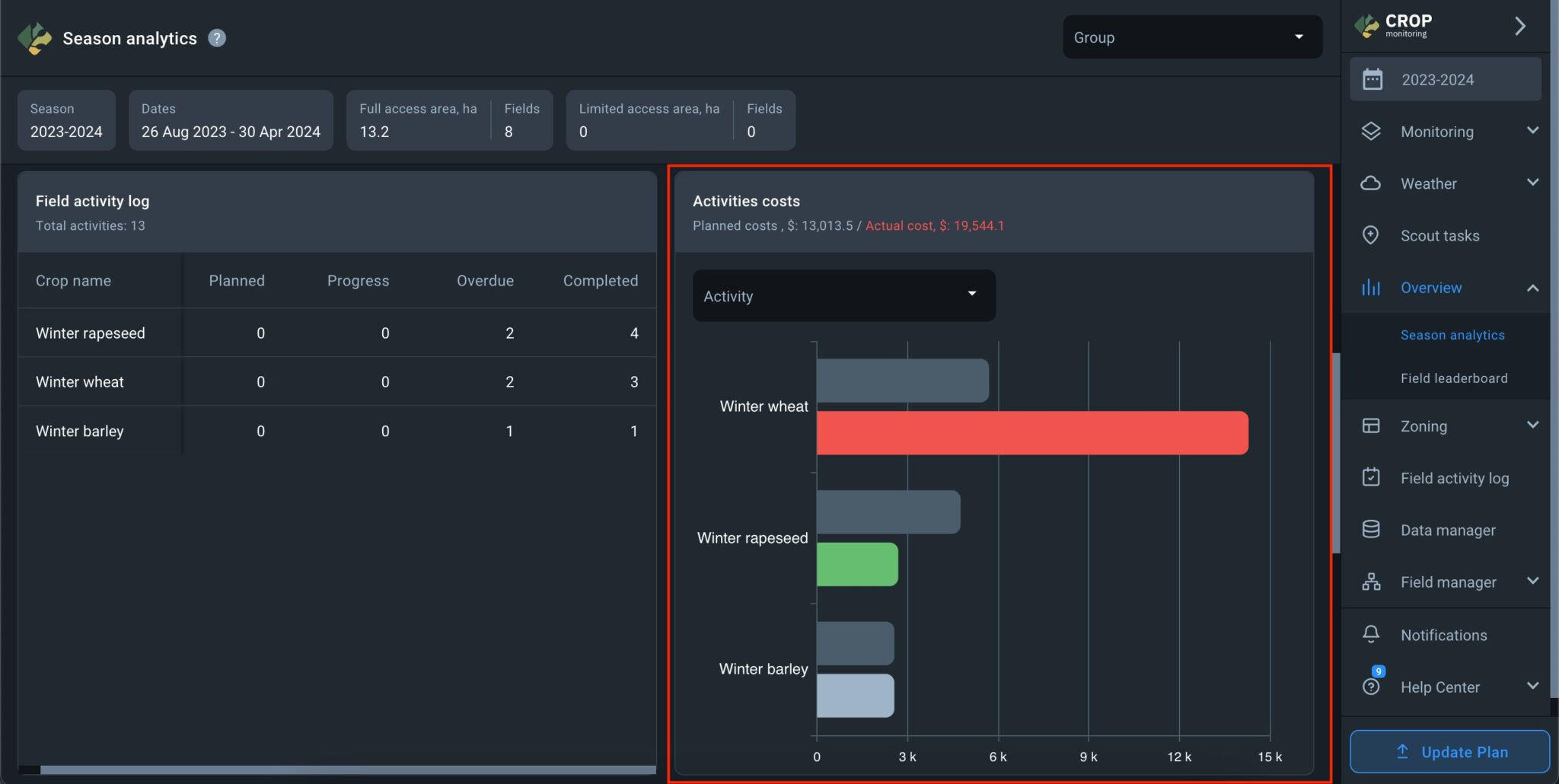Click the Crop Monitoring logo
Viewport: 1559px width, 784px height.
pos(1366,25)
